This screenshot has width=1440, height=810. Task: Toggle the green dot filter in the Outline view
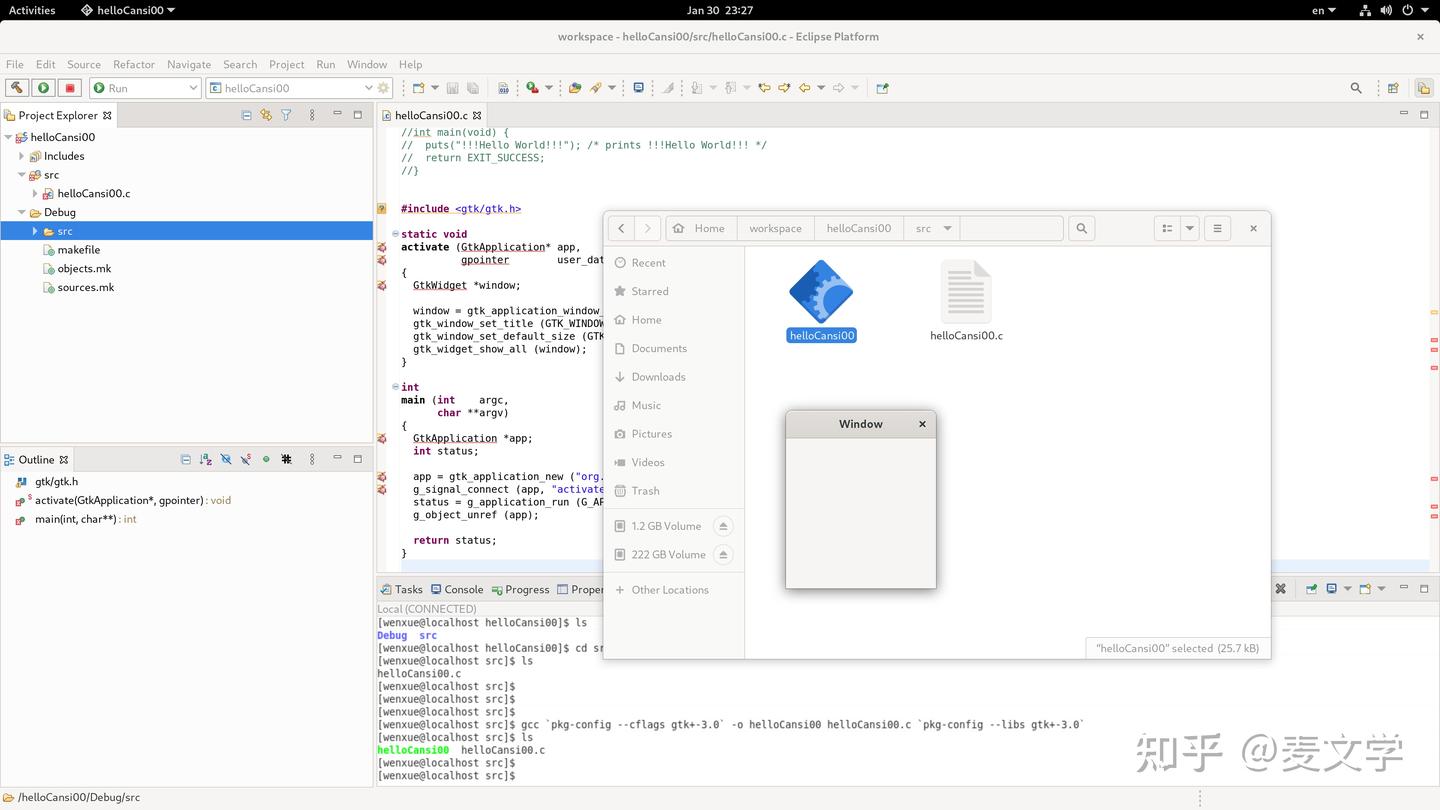tap(266, 460)
